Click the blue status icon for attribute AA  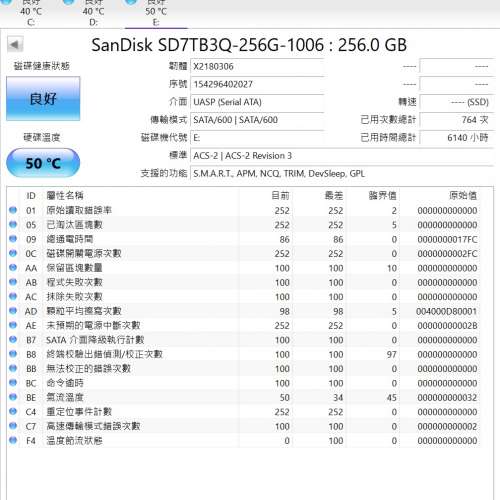13,267
